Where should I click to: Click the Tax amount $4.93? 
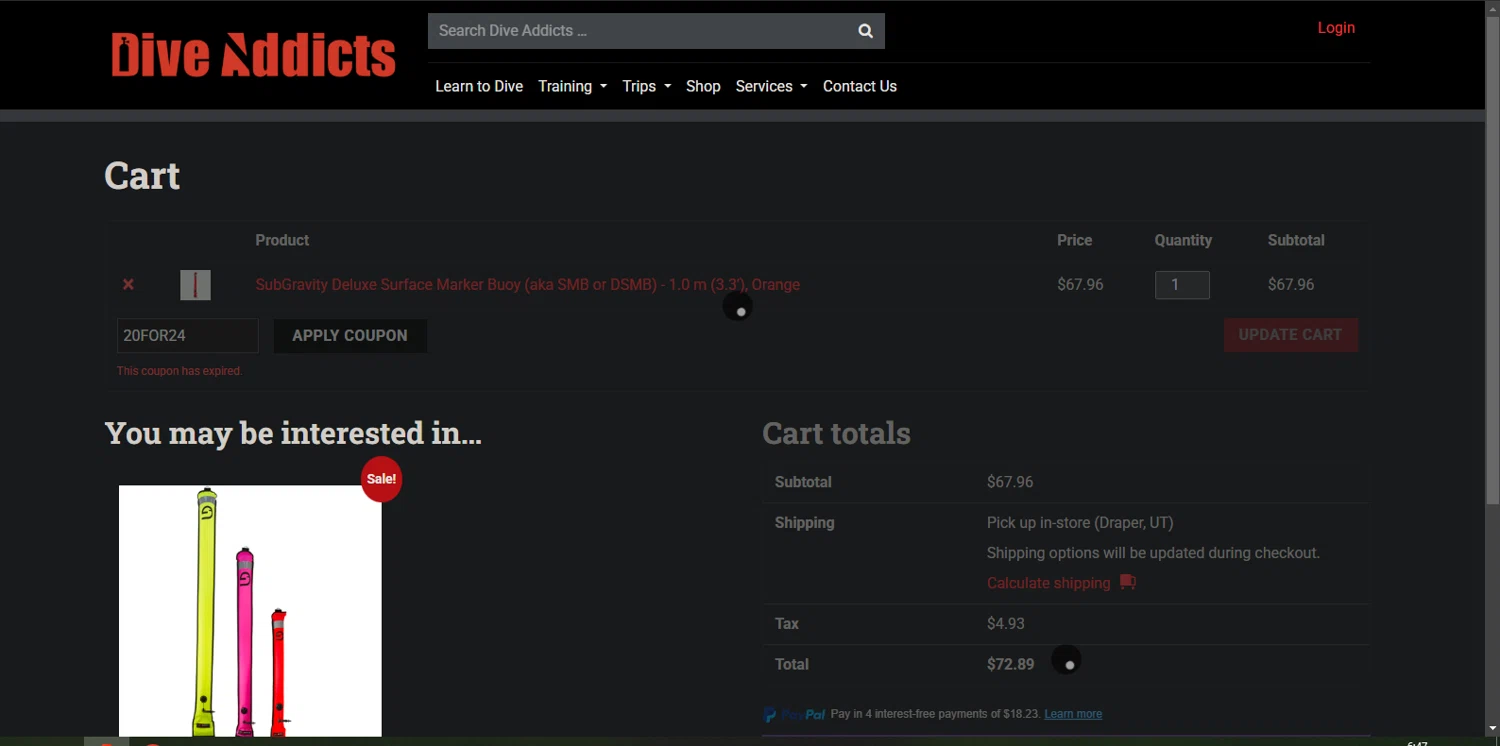tap(1006, 623)
